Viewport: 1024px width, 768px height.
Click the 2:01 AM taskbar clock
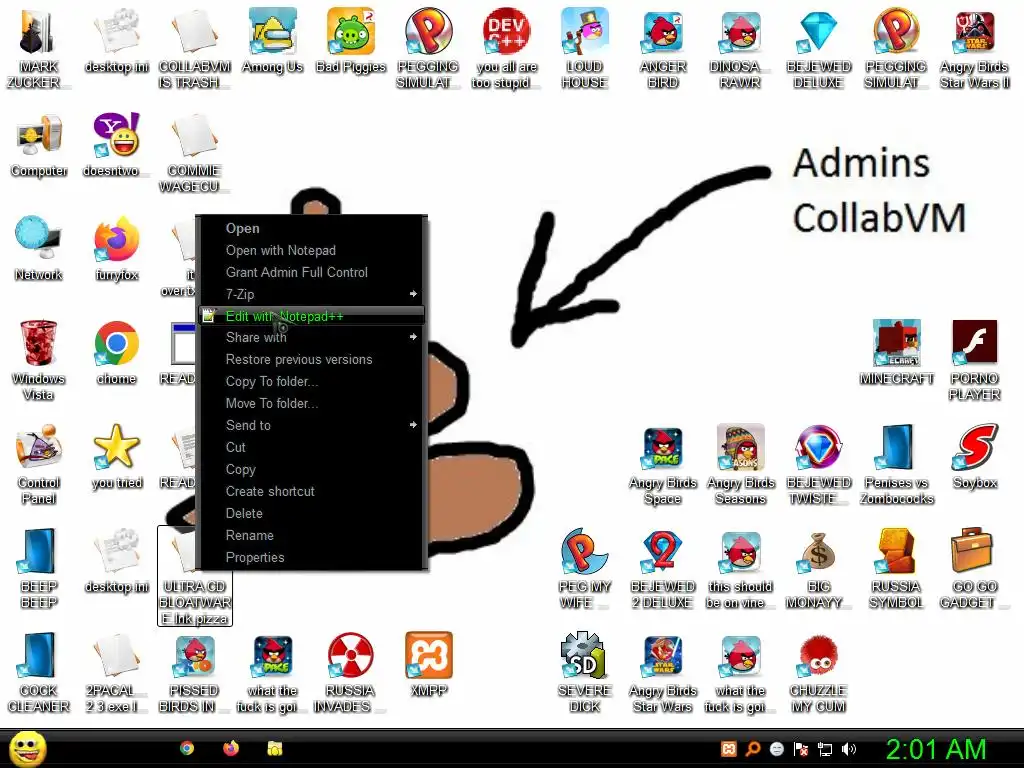935,749
